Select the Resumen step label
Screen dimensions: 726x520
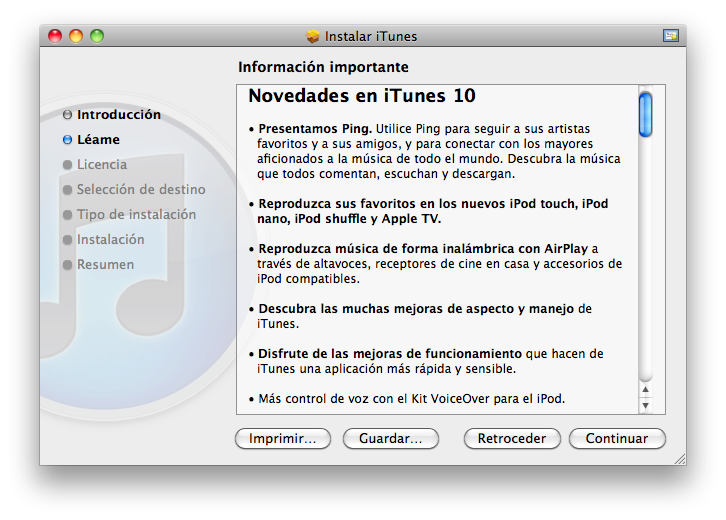tap(106, 264)
